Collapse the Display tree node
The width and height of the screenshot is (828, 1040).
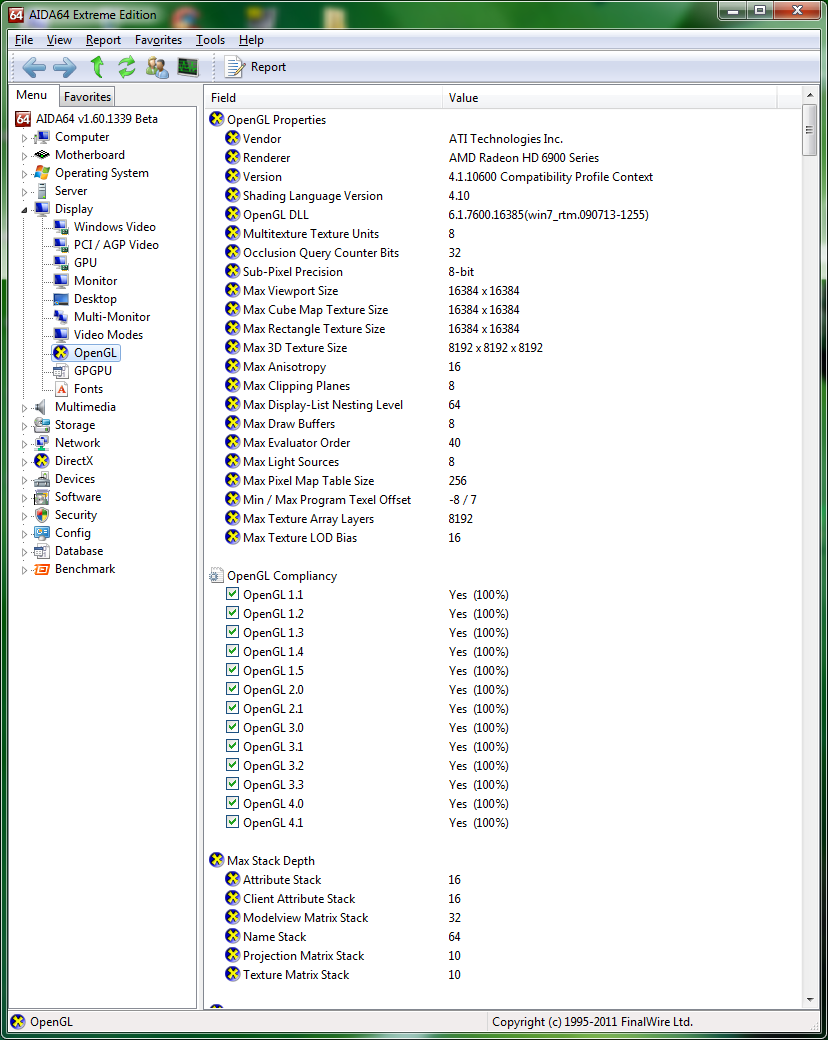pyautogui.click(x=25, y=210)
